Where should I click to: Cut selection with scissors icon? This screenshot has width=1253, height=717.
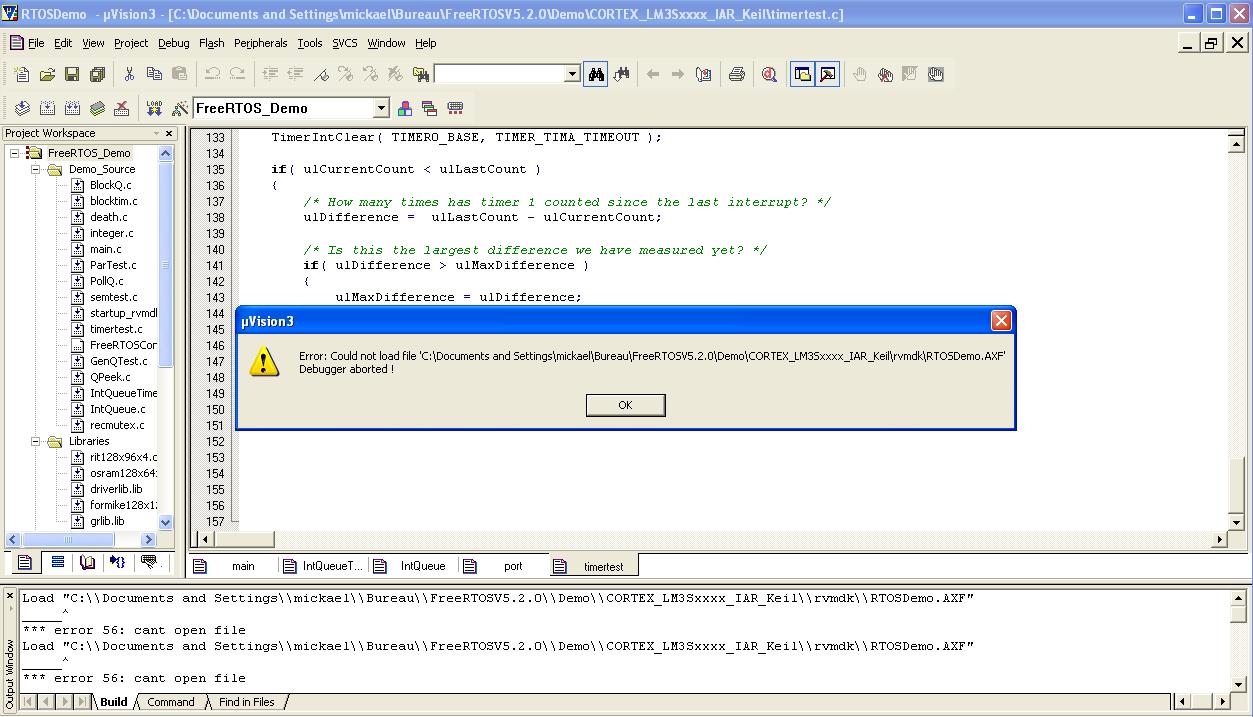(x=129, y=74)
